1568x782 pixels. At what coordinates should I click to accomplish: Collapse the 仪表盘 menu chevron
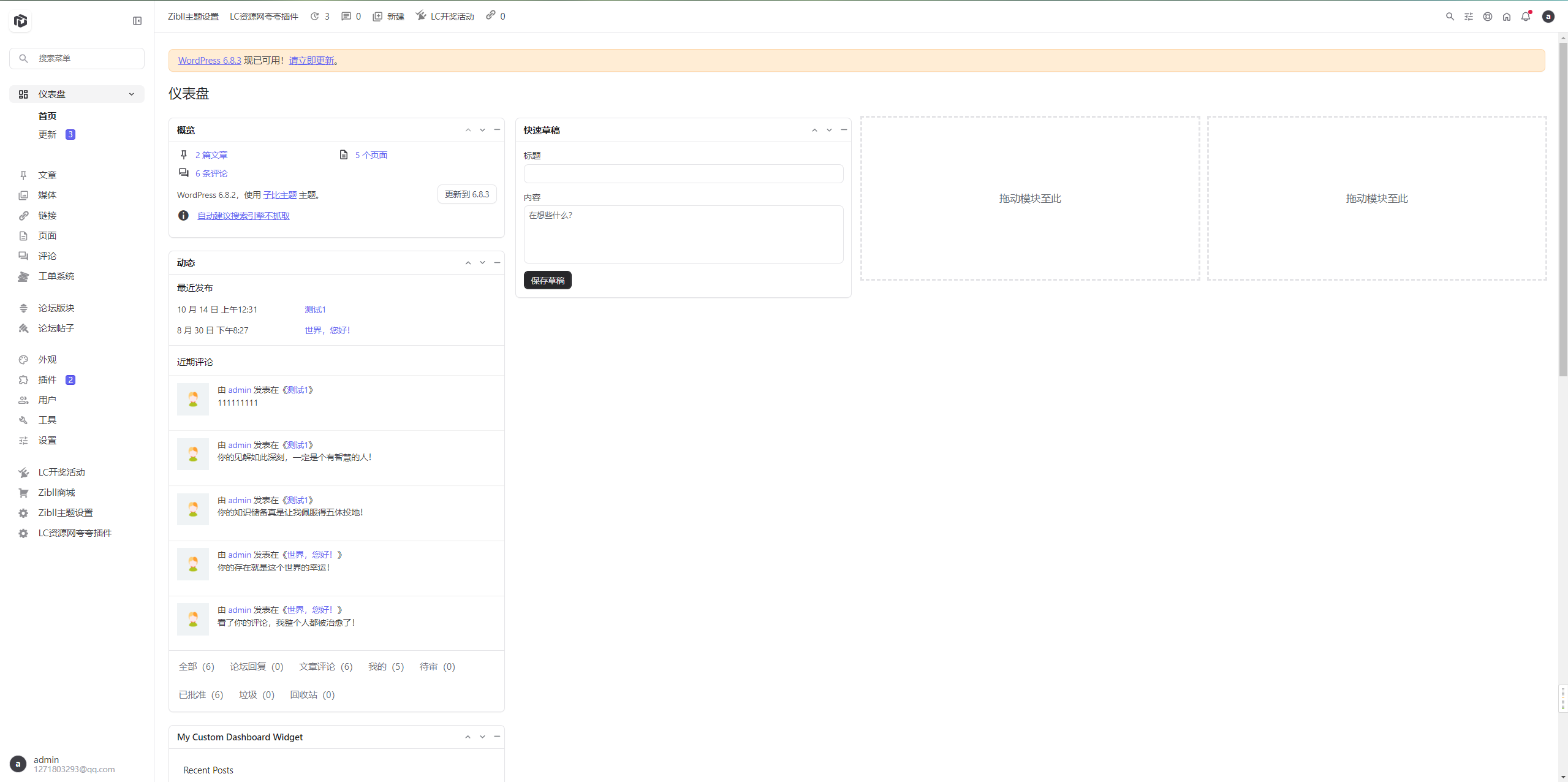pos(131,94)
